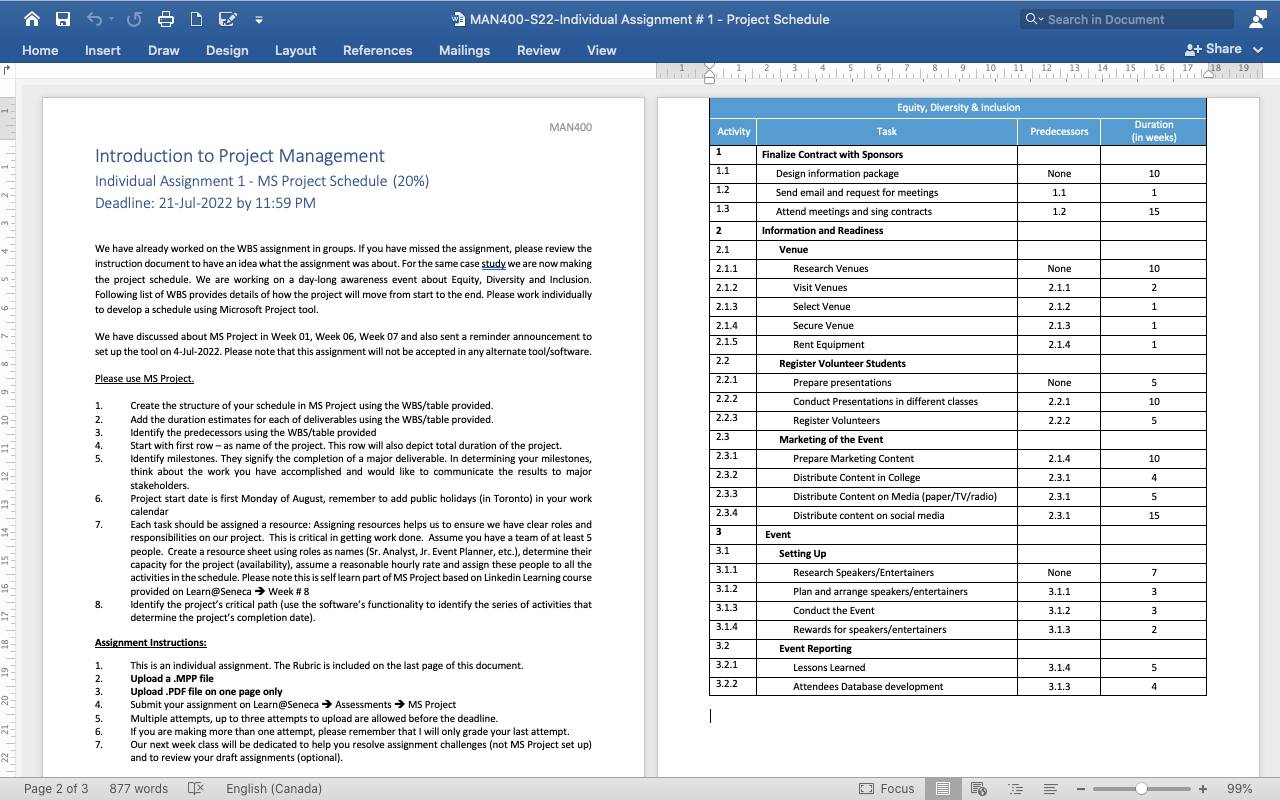Image resolution: width=1280 pixels, height=800 pixels.
Task: Click the 'Upload a .MPP file' line
Action: pyautogui.click(x=171, y=678)
